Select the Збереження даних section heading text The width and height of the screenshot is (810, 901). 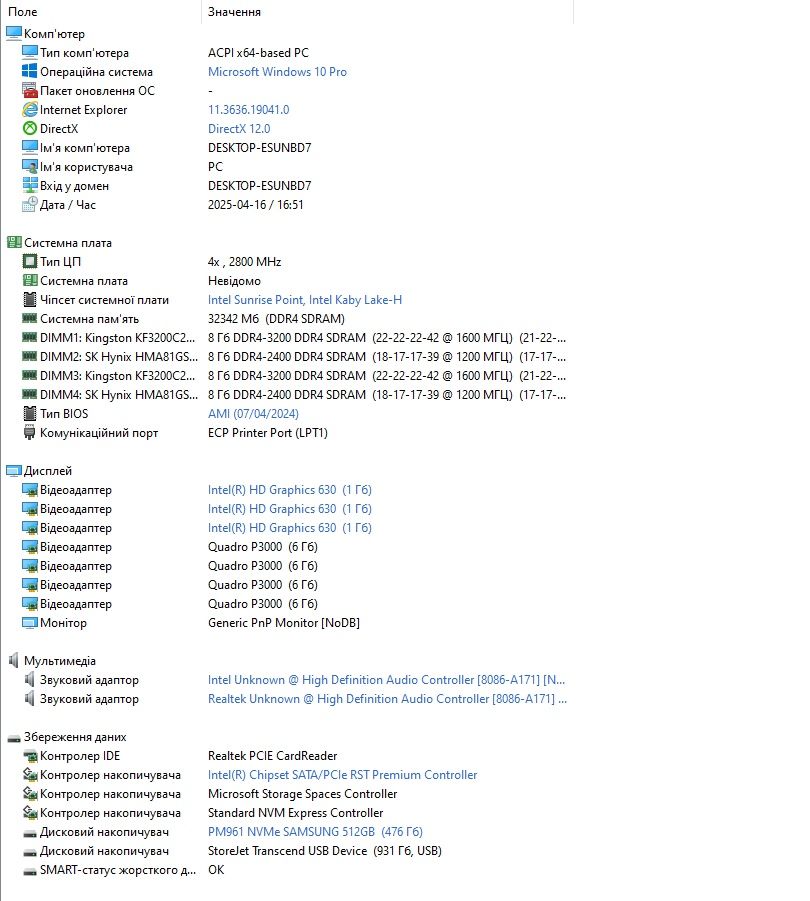(75, 737)
